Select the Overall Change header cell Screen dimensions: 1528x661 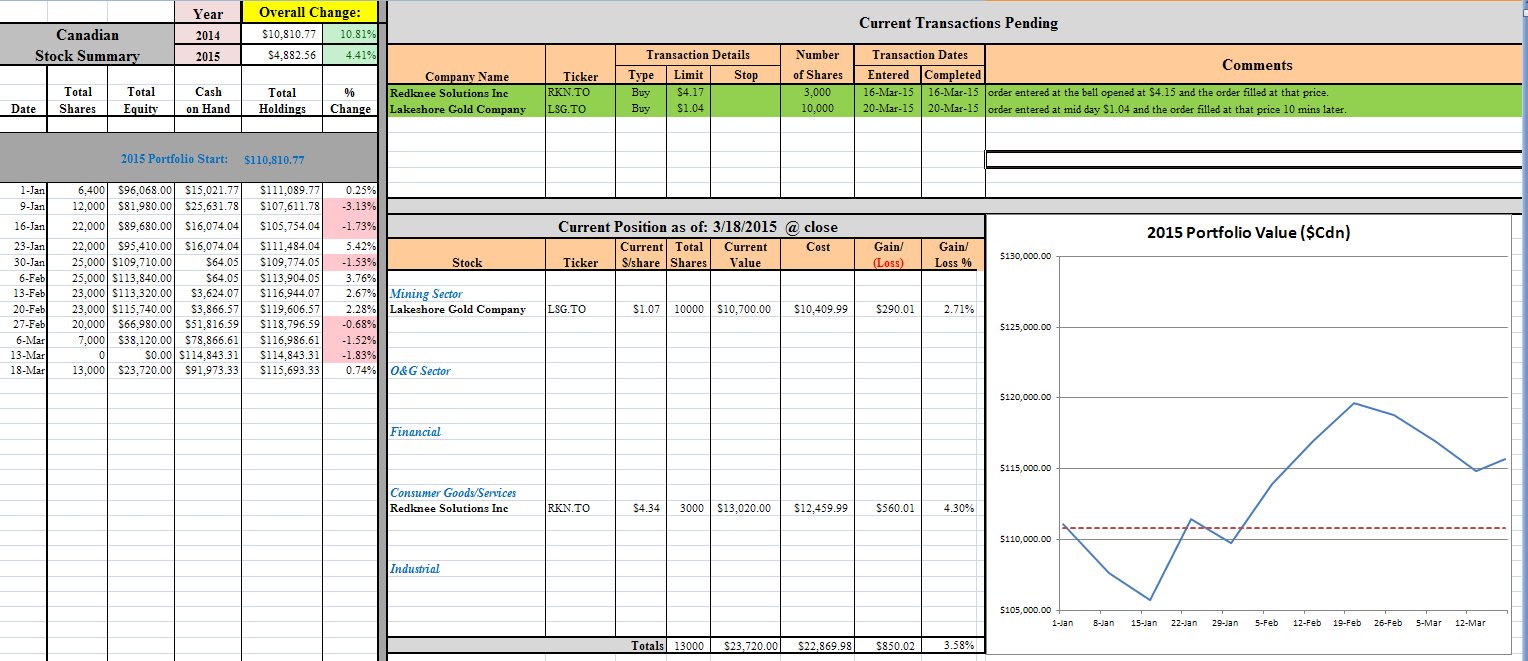tap(310, 12)
